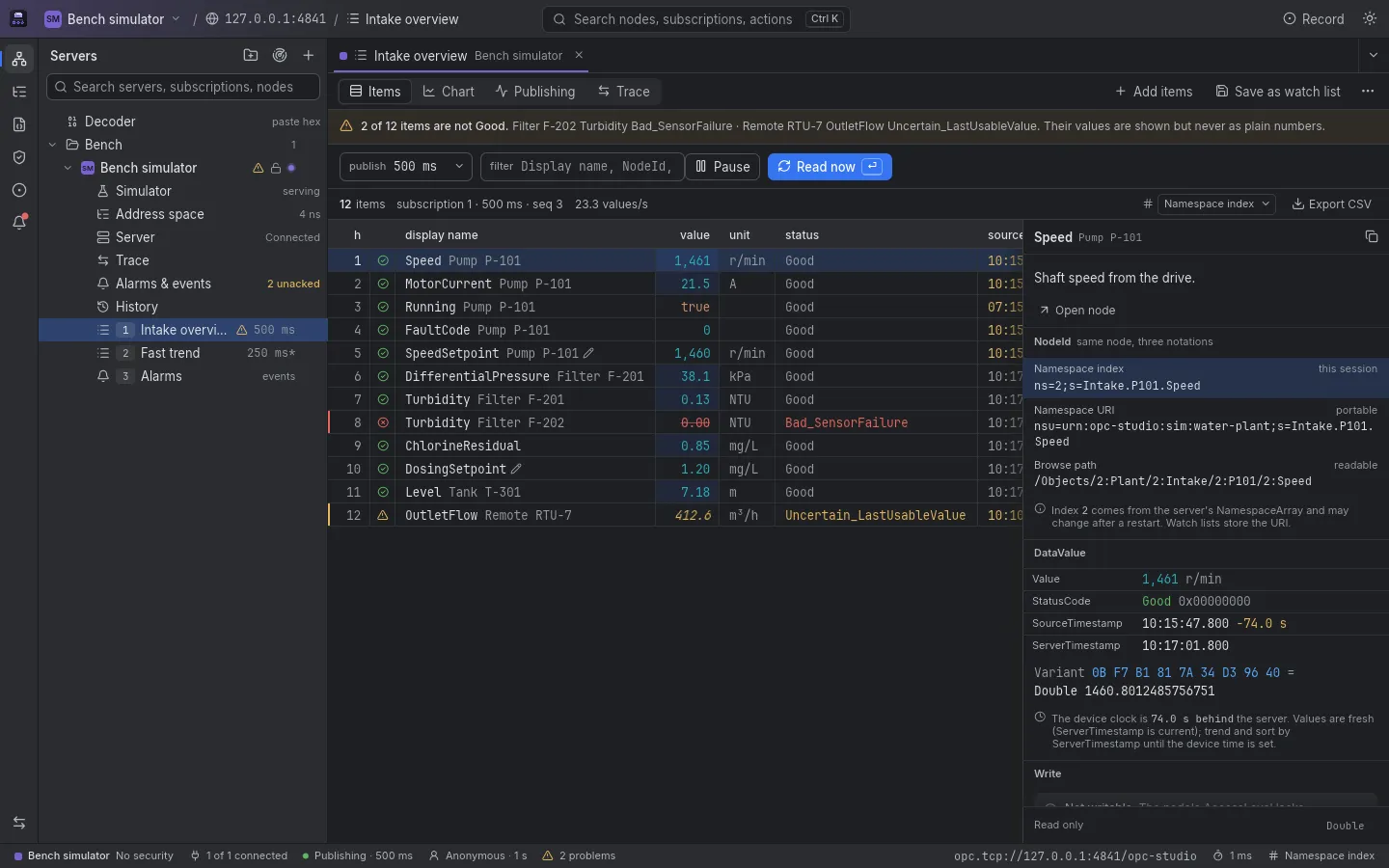Toggle the light/dark theme
Image resolution: width=1389 pixels, height=868 pixels.
tap(1370, 18)
